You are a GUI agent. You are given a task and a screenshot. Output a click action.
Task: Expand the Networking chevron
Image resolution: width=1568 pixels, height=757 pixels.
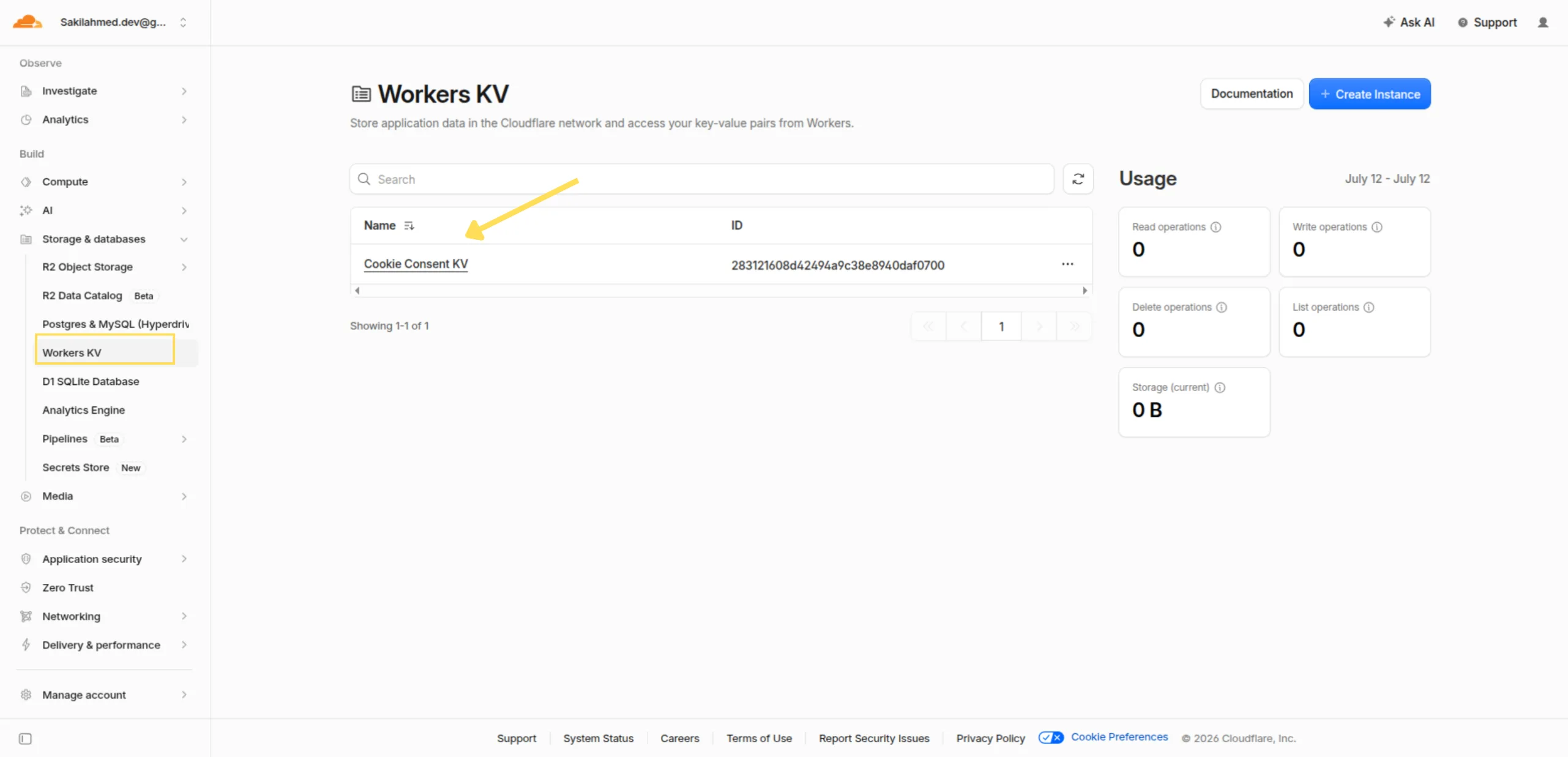pos(184,616)
